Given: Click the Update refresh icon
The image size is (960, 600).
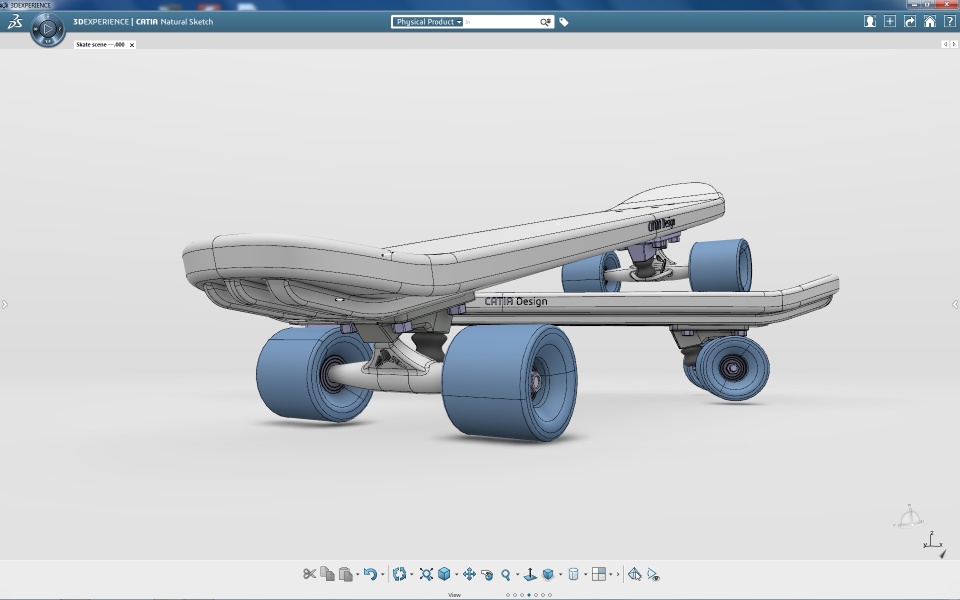Looking at the screenshot, I should coord(399,574).
